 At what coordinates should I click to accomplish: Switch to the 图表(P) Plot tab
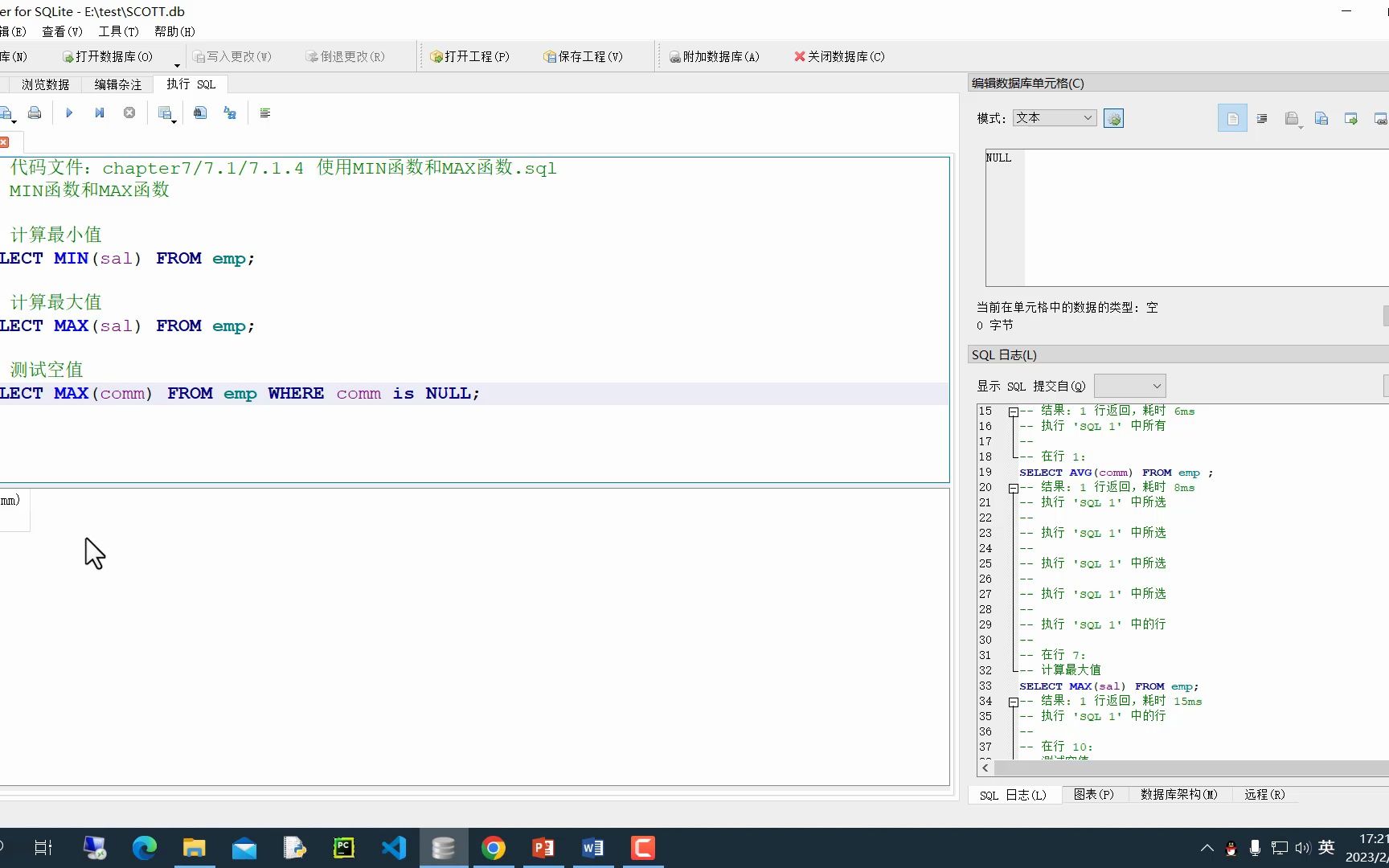[1094, 794]
